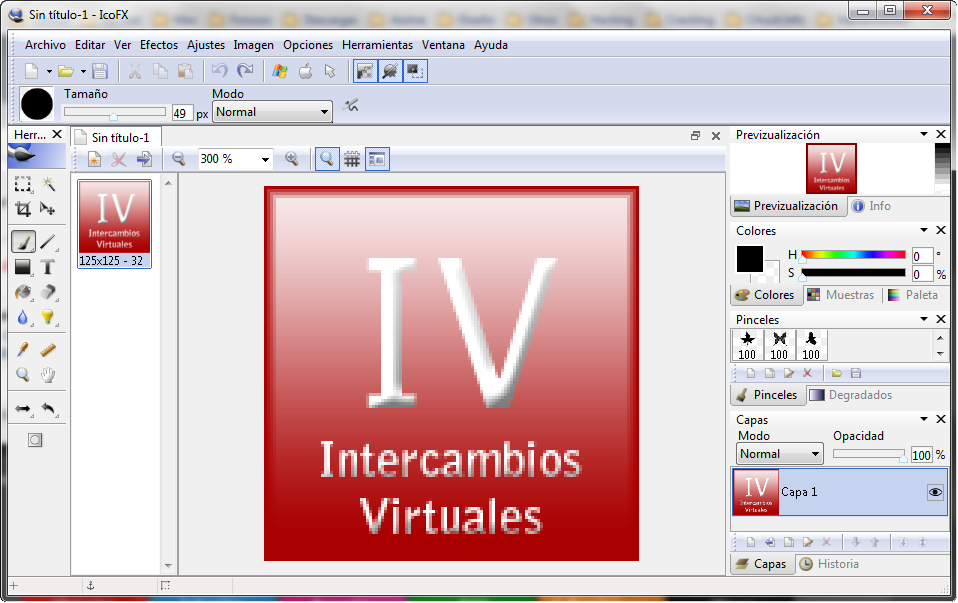Open layer blend Modo dropdown in Capas

(x=780, y=454)
